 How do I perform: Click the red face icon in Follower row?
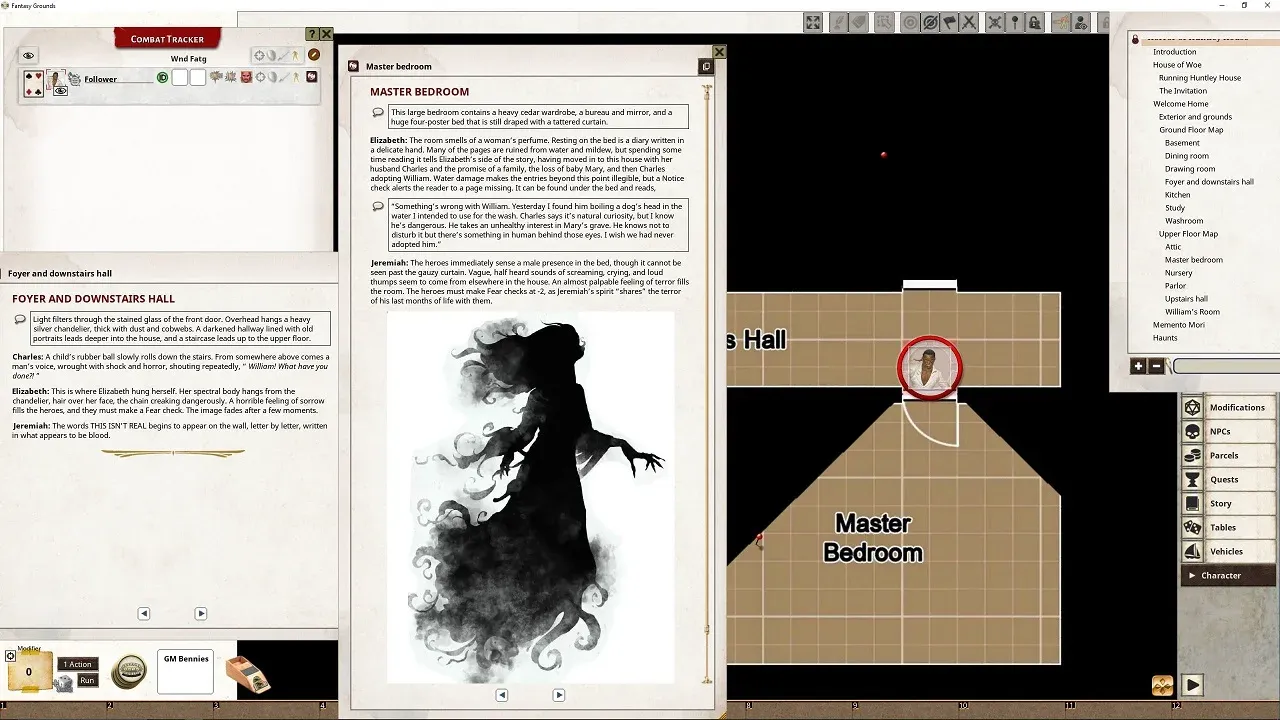tap(246, 77)
